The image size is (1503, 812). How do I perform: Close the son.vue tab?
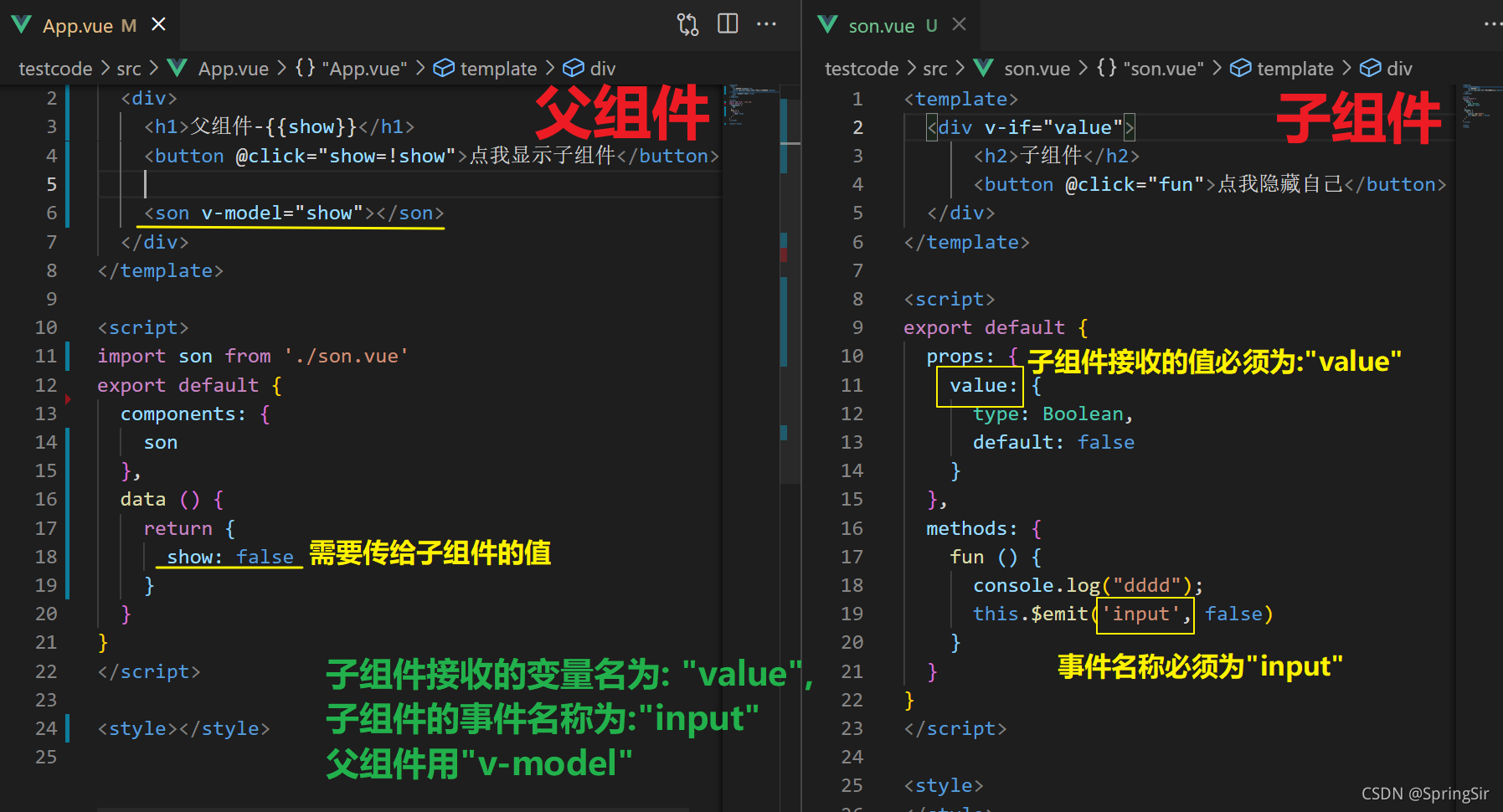(x=960, y=25)
